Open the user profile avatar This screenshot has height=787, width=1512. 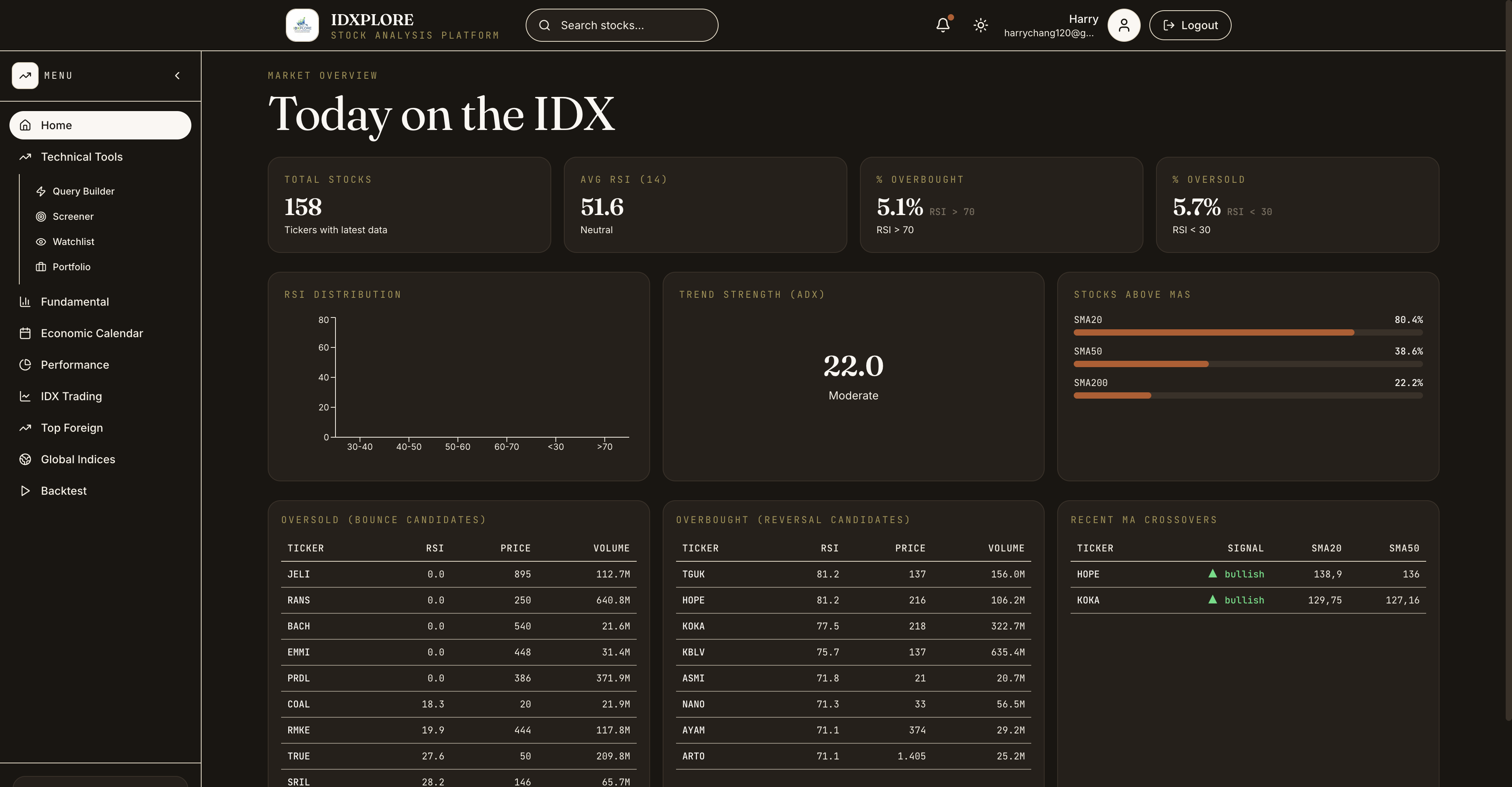[x=1123, y=25]
